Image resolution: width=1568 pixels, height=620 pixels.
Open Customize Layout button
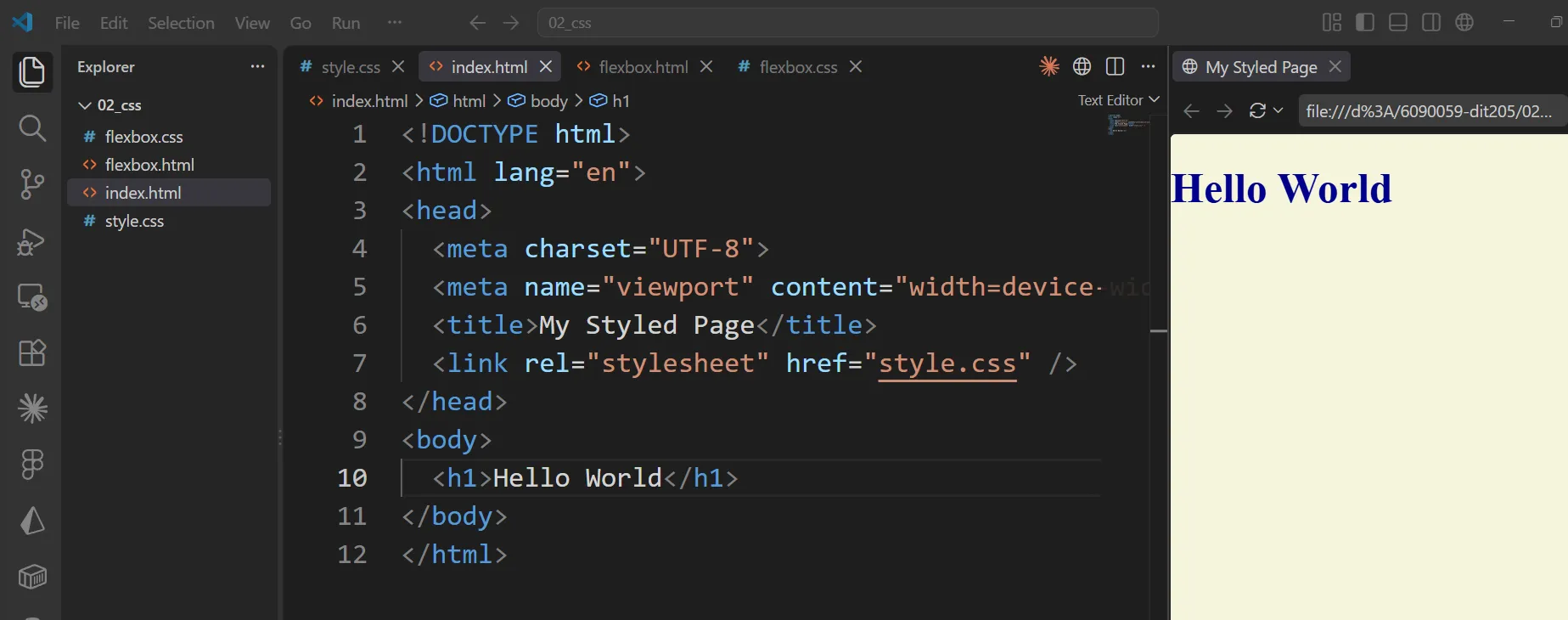pyautogui.click(x=1332, y=22)
